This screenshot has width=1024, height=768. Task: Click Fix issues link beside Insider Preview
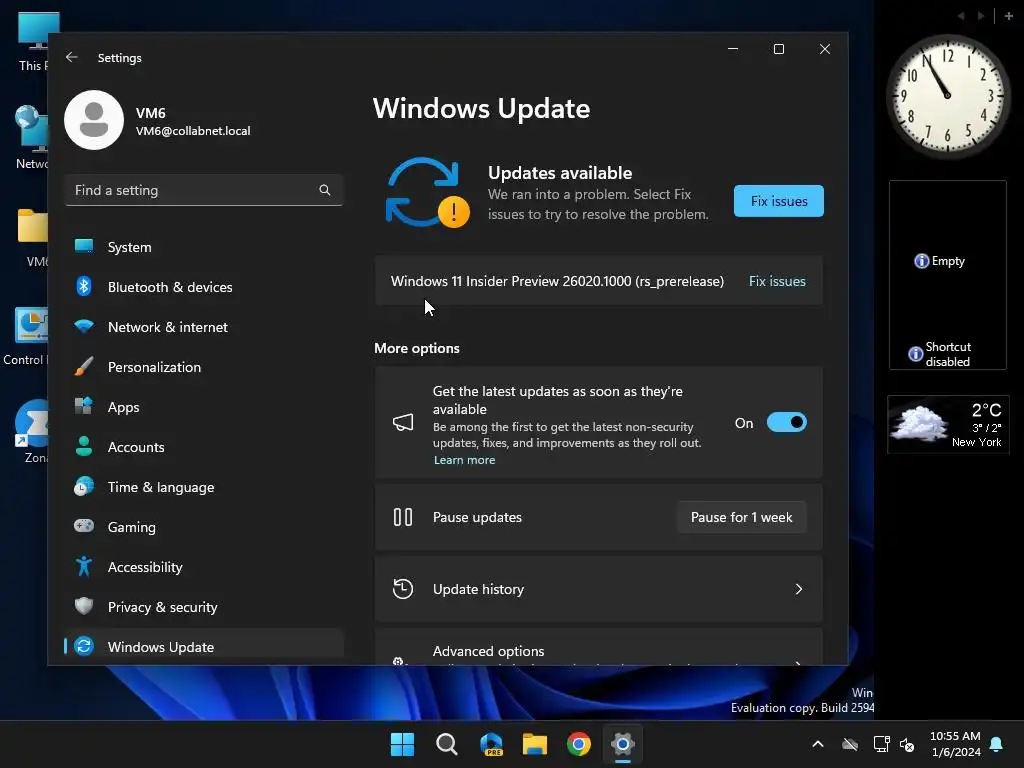pos(777,281)
